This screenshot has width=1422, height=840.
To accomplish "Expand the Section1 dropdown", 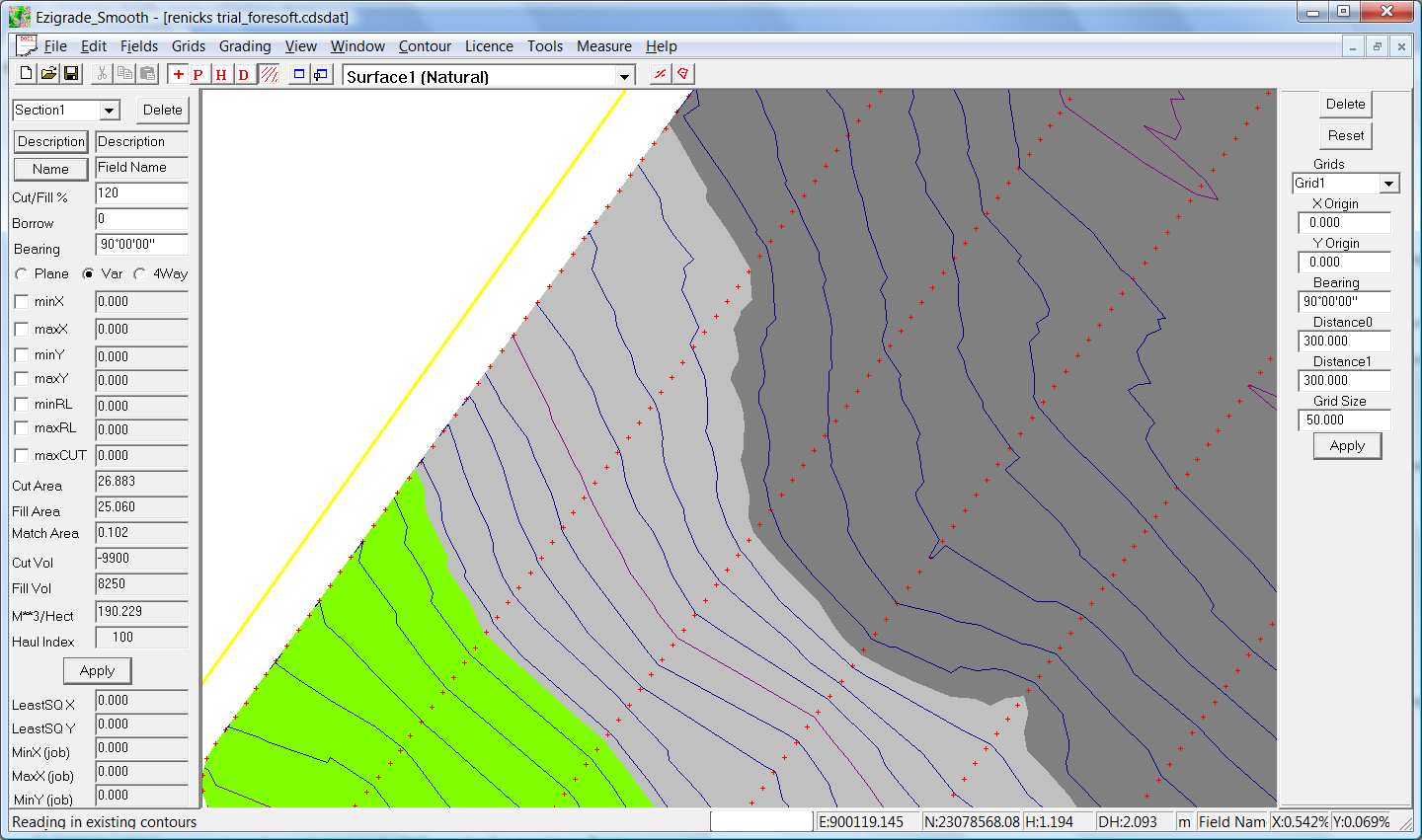I will pyautogui.click(x=110, y=111).
